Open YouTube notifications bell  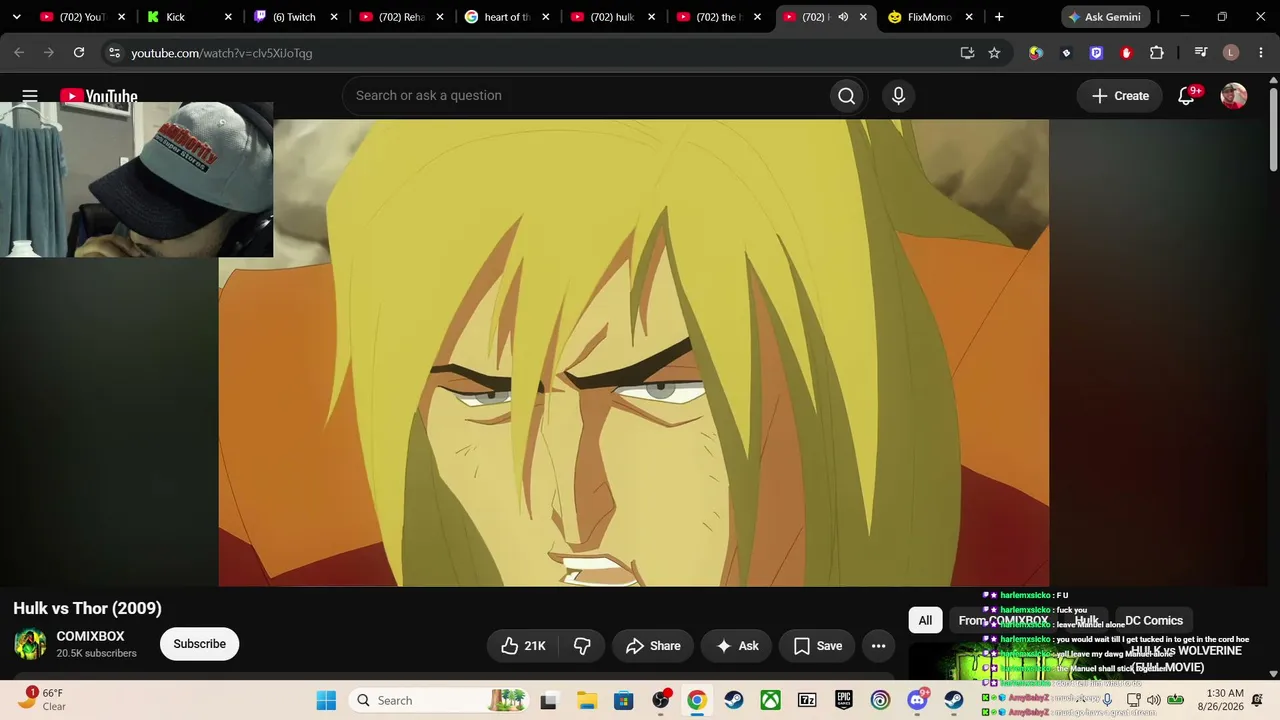tap(1187, 96)
